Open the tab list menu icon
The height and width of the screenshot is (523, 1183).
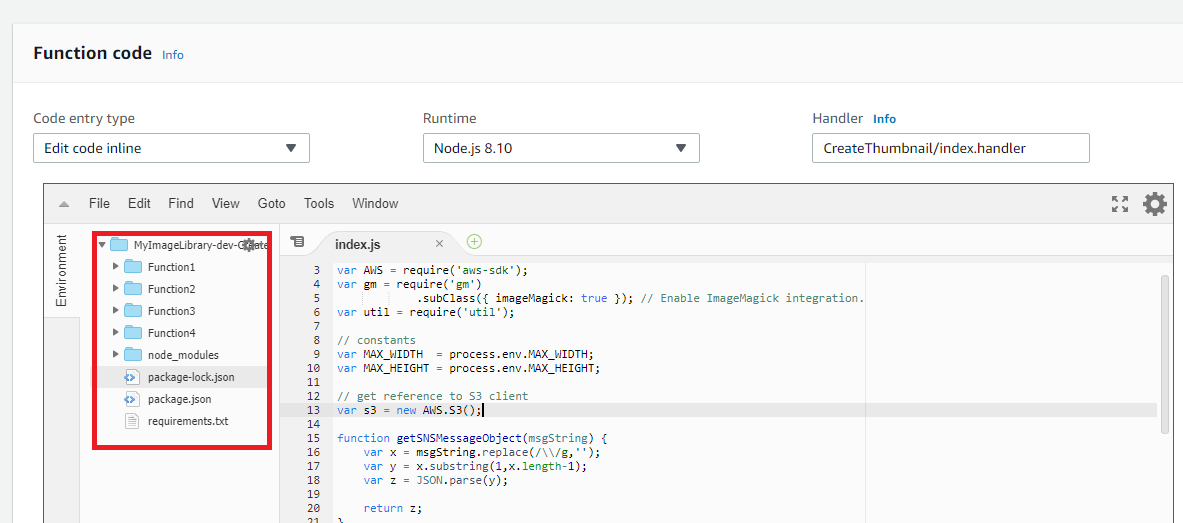[x=297, y=242]
